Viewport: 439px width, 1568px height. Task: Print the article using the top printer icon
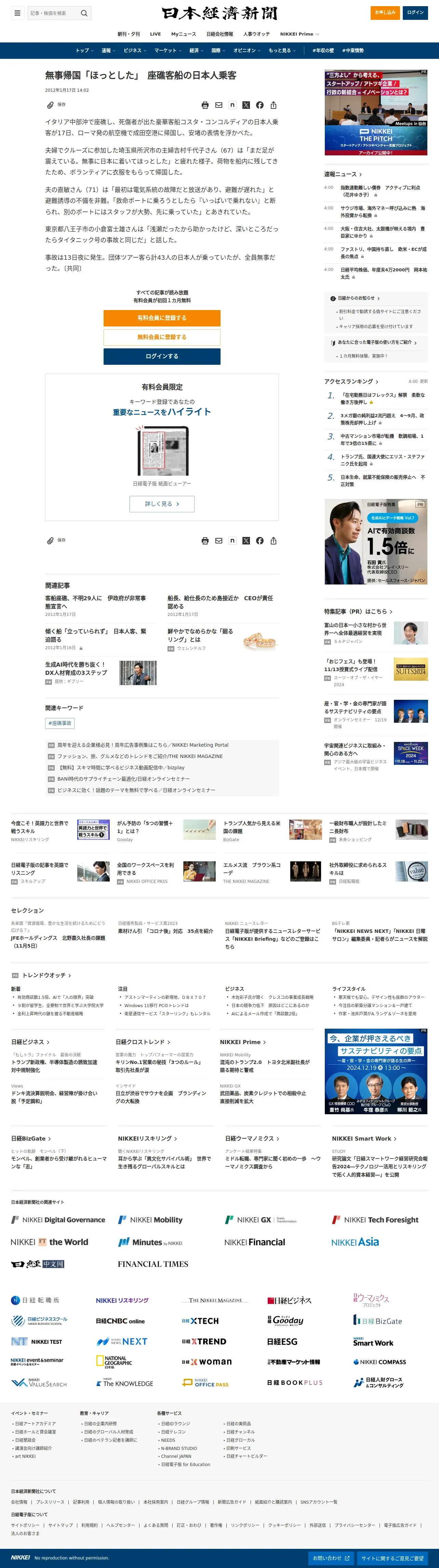click(205, 105)
